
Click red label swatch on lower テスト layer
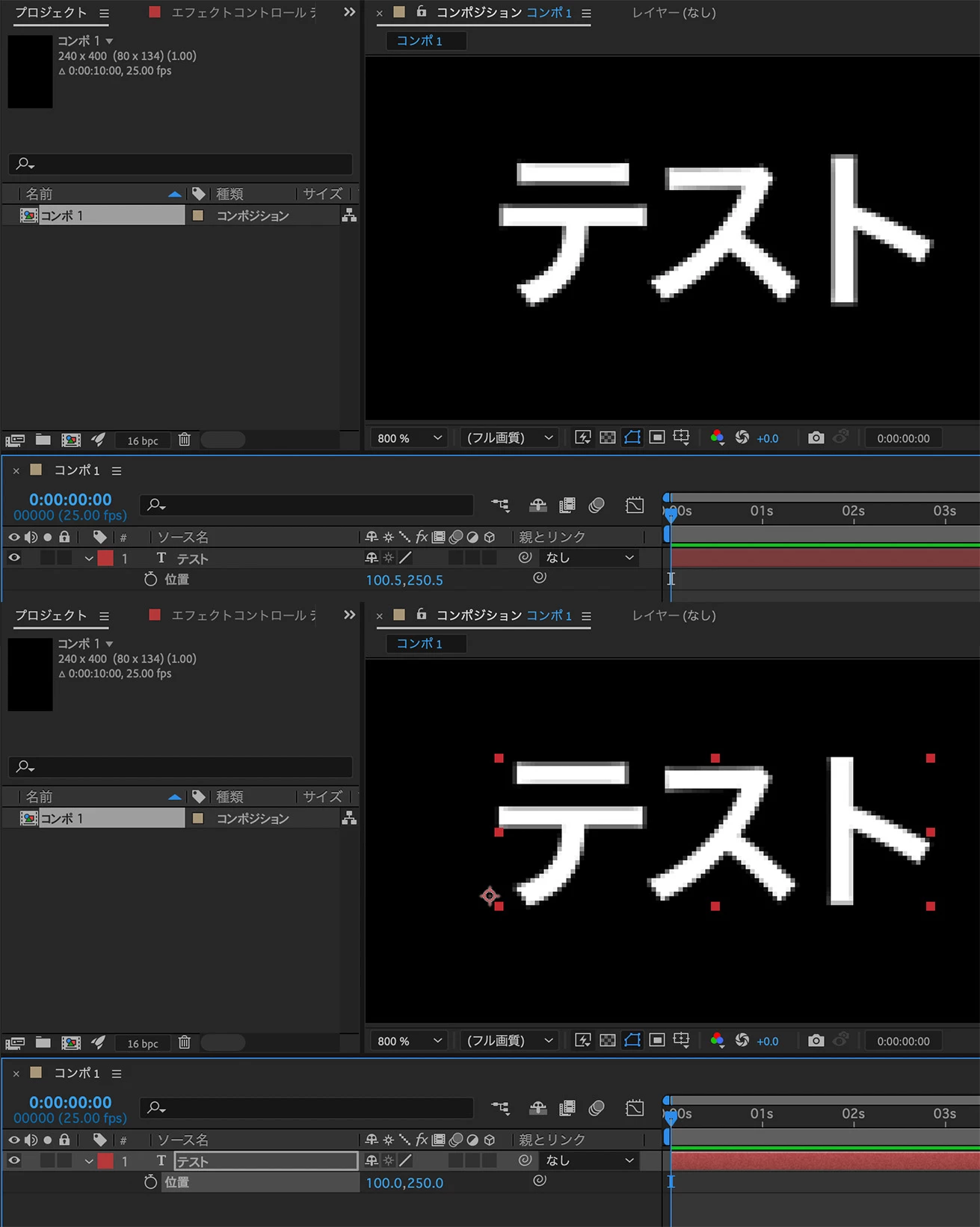click(x=105, y=1160)
